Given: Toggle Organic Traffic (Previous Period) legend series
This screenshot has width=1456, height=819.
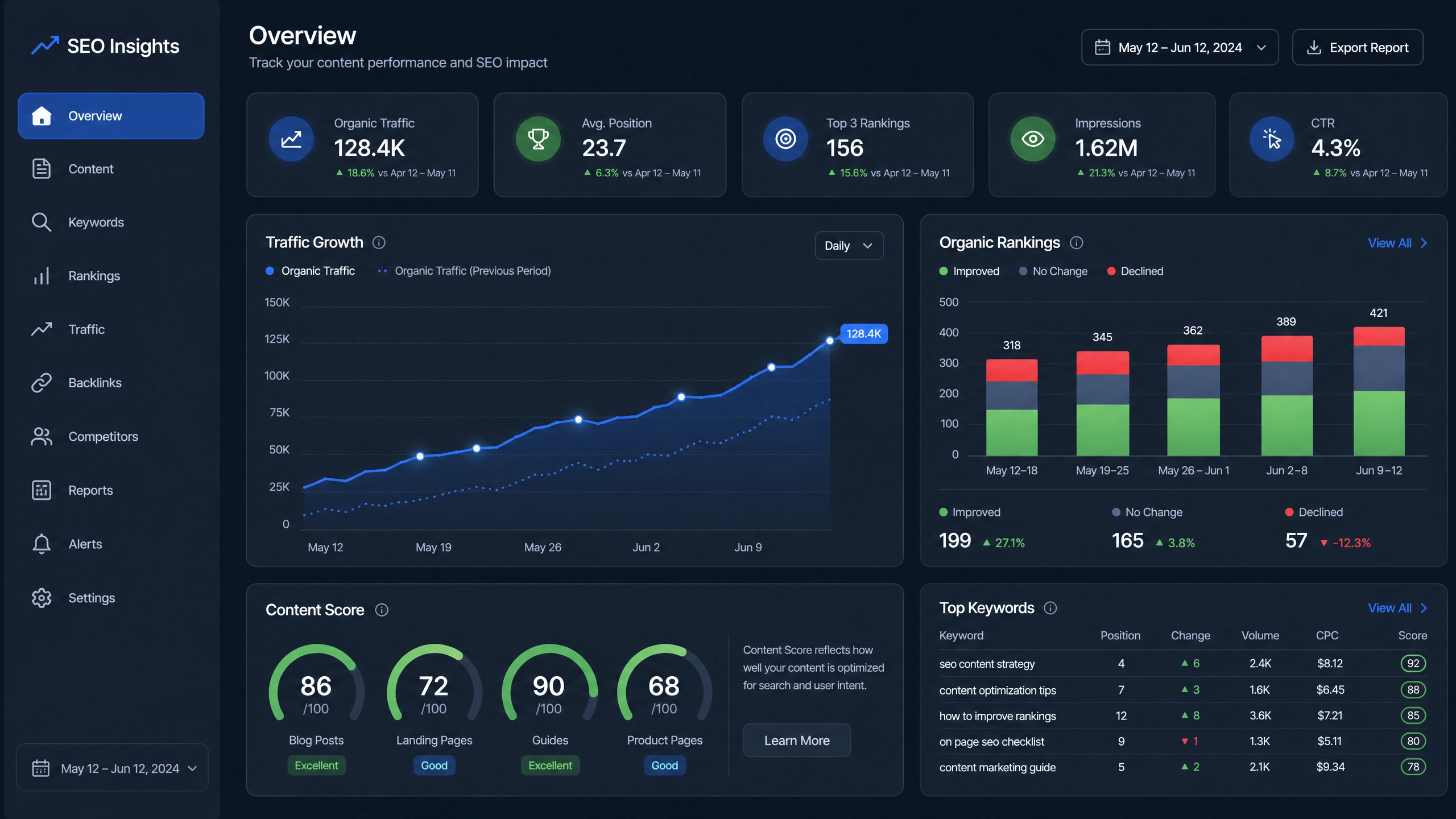Looking at the screenshot, I should 464,271.
